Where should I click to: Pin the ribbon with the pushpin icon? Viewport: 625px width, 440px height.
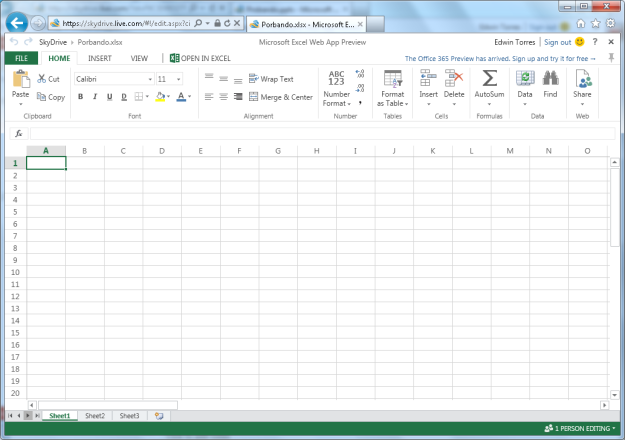[x=611, y=58]
